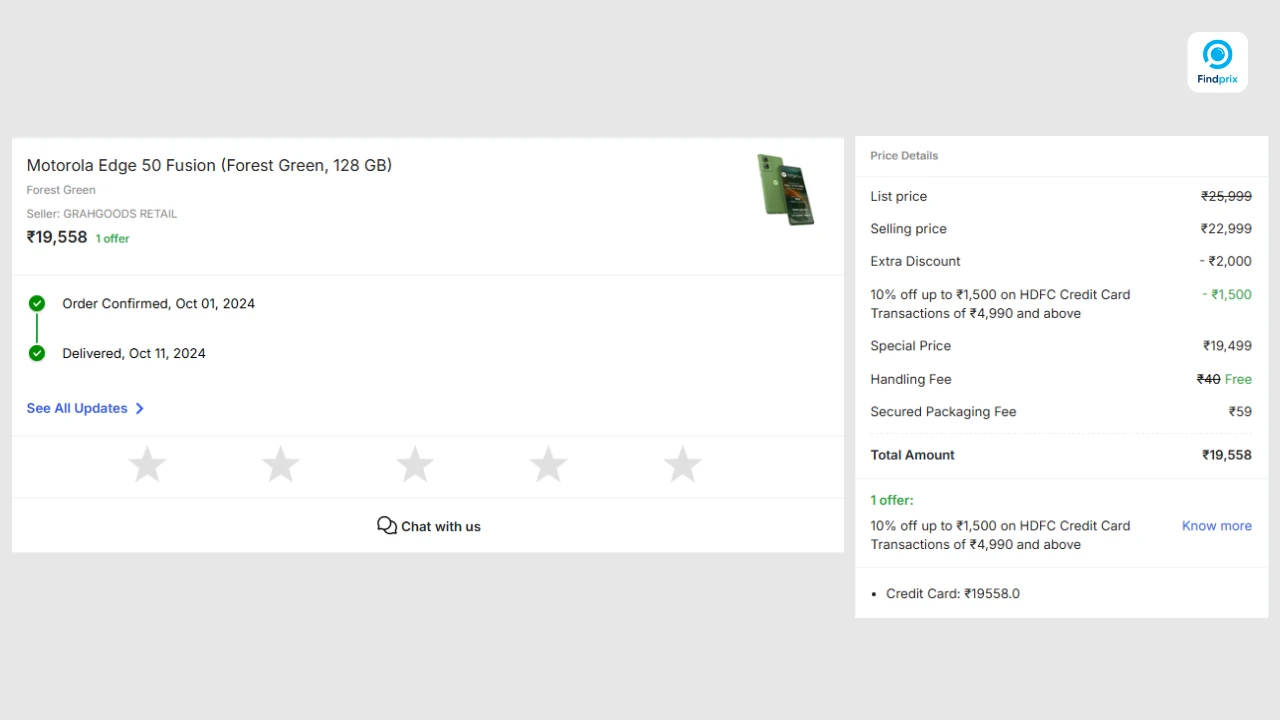
Task: Click the Total Amount label
Action: tap(912, 455)
